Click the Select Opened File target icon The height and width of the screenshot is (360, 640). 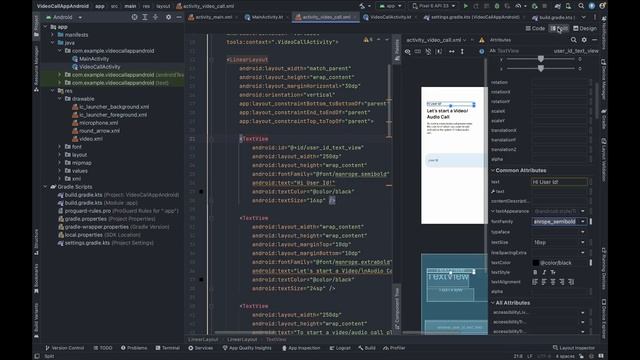(x=134, y=17)
